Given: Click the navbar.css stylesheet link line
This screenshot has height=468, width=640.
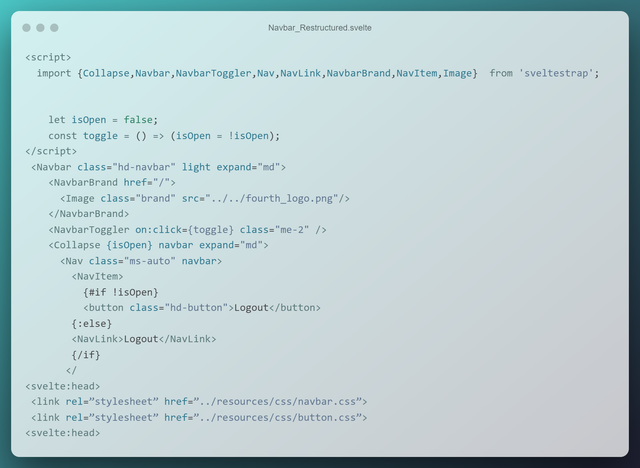Looking at the screenshot, I should (x=199, y=402).
